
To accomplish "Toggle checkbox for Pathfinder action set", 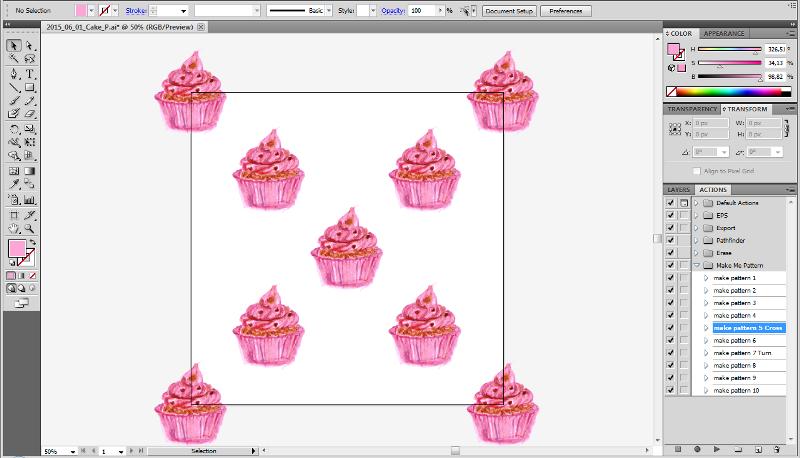I will coord(670,240).
